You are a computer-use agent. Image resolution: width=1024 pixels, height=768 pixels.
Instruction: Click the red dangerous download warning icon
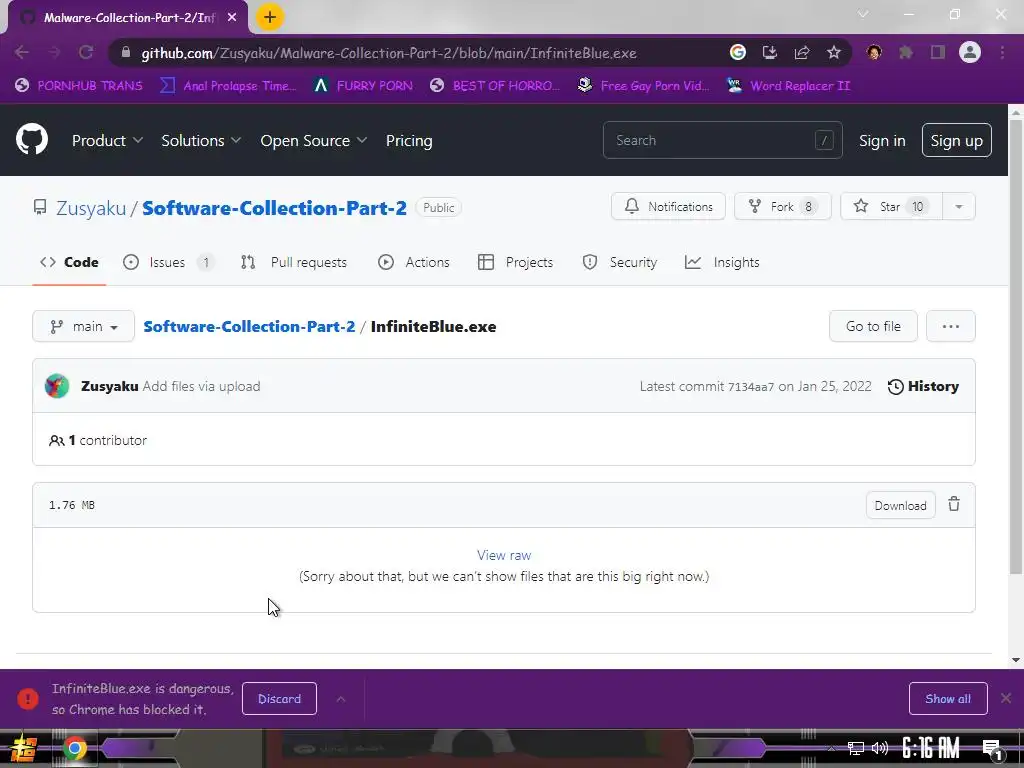27,698
